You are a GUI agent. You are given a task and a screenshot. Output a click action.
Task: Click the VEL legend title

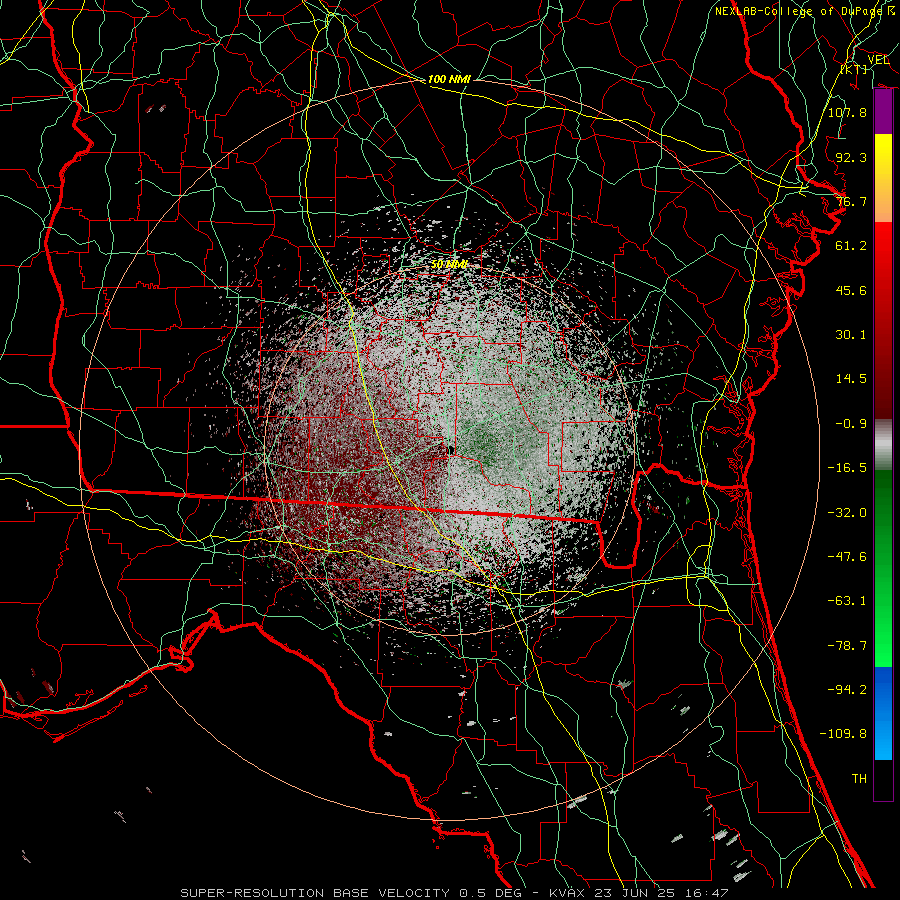(x=878, y=60)
